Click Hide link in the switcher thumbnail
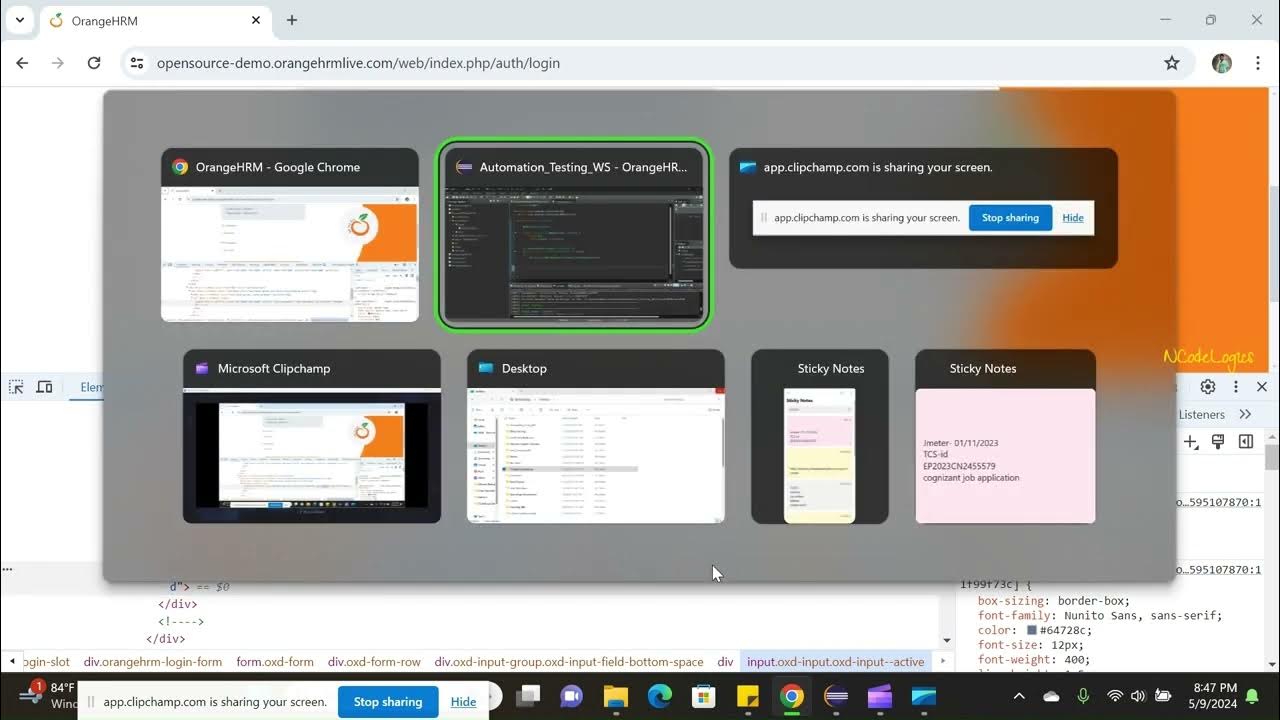 (1073, 218)
